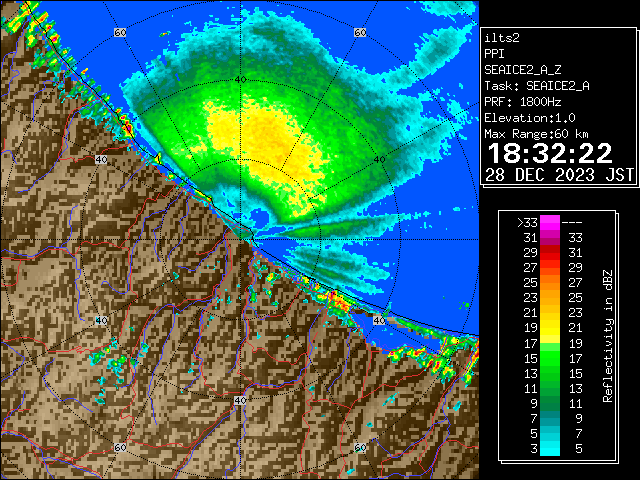Click the '---' legend label

572,223
